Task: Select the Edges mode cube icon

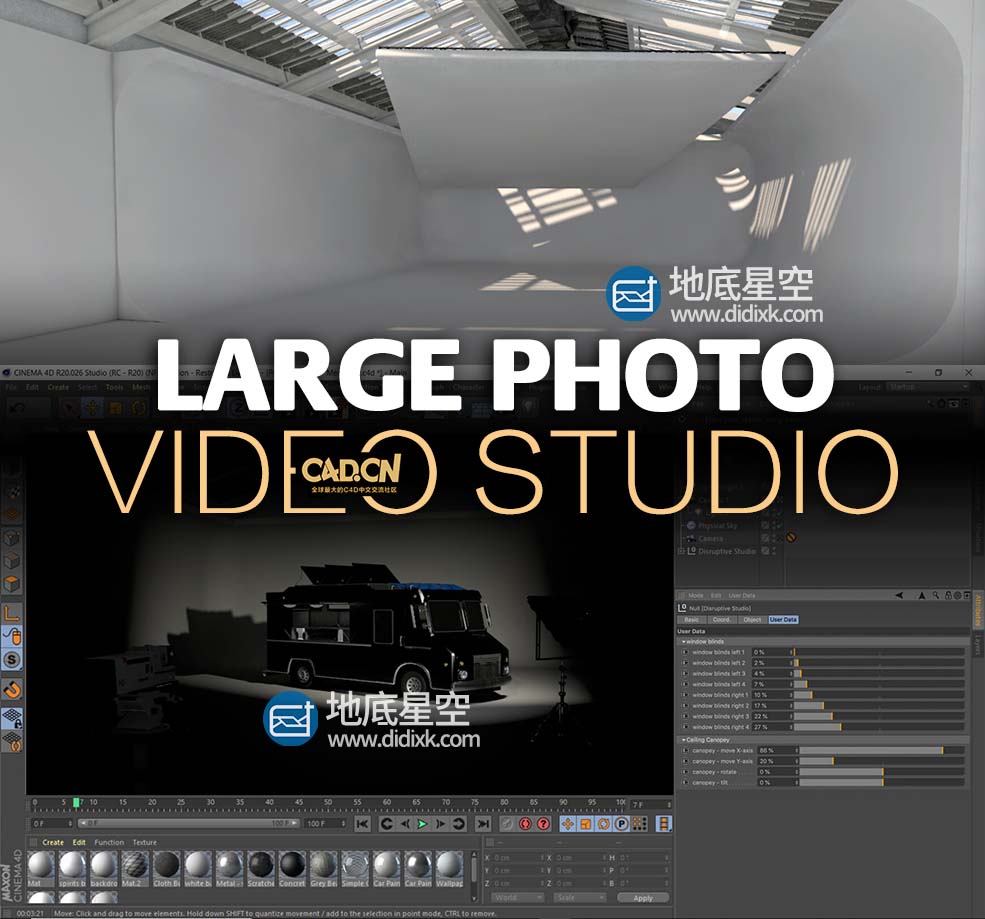Action: coord(12,560)
